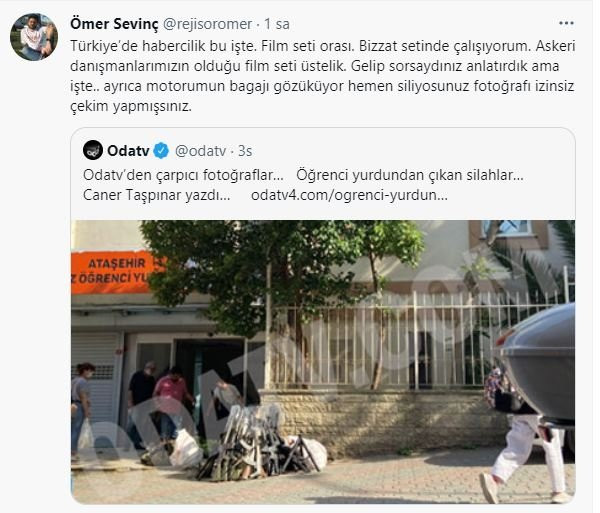This screenshot has width=600, height=513.
Task: Click the motorcycle top case in photo
Action: pyautogui.click(x=540, y=362)
